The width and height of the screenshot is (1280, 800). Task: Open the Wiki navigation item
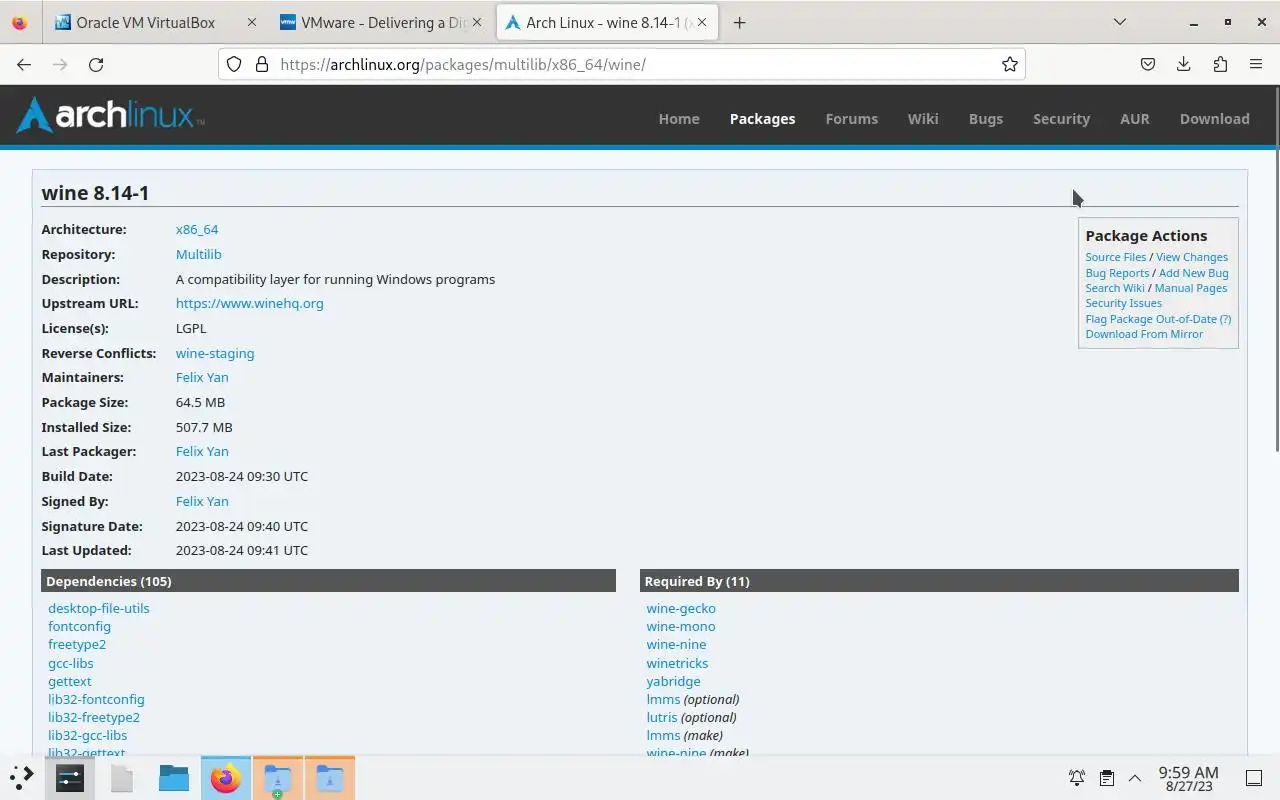point(923,118)
